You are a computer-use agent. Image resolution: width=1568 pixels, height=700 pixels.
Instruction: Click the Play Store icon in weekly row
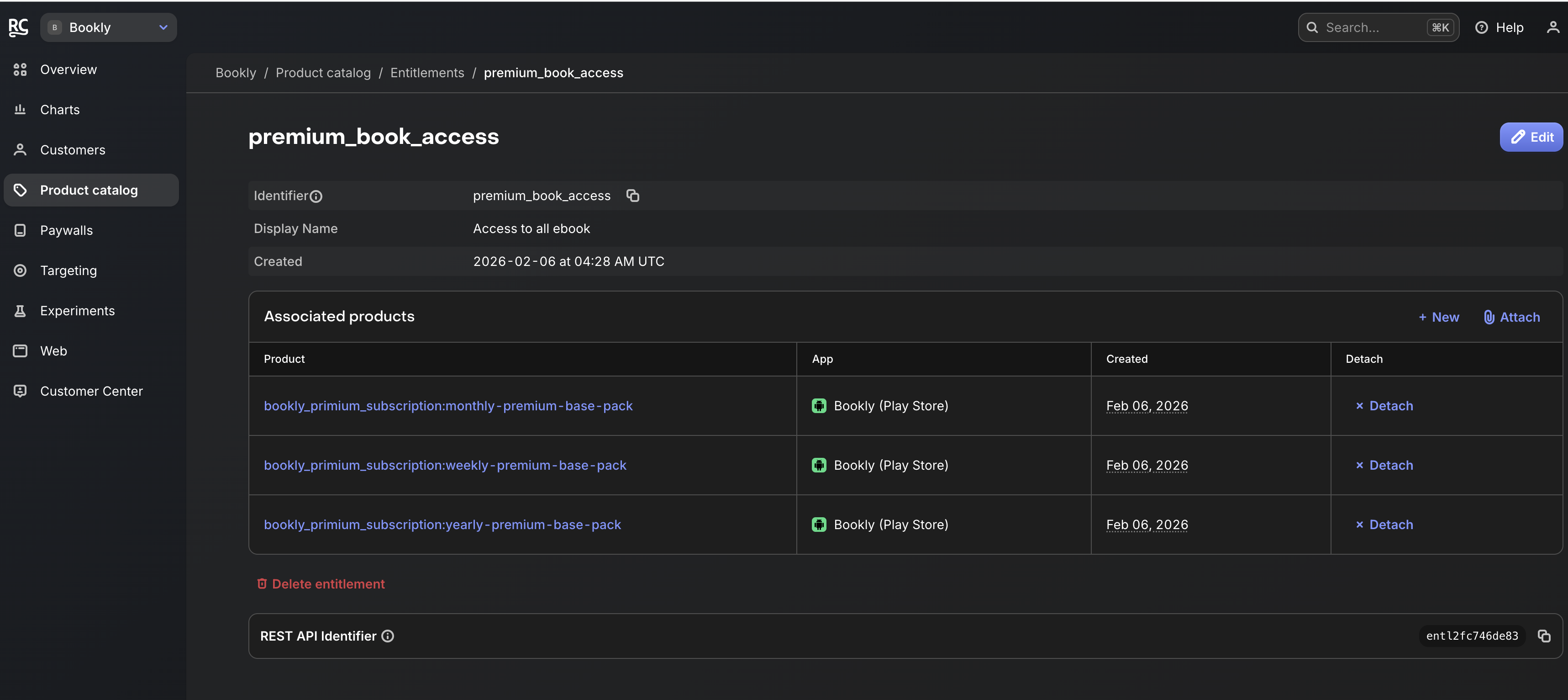coord(819,465)
